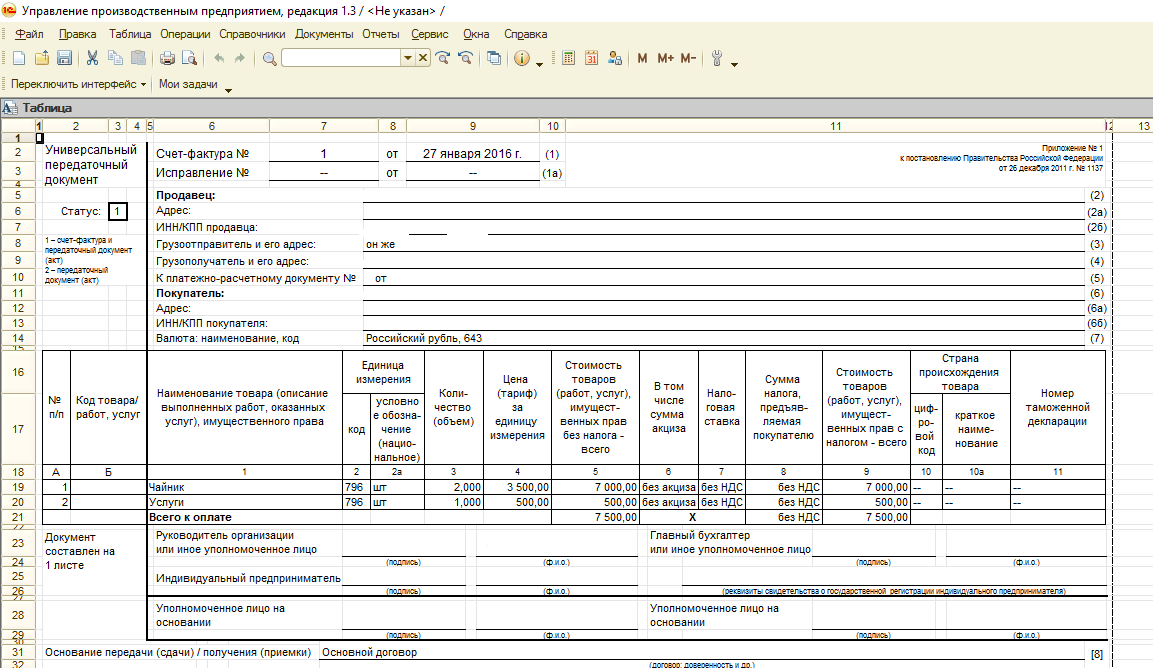1153x668 pixels.
Task: Clear the search field with X button
Action: point(423,58)
